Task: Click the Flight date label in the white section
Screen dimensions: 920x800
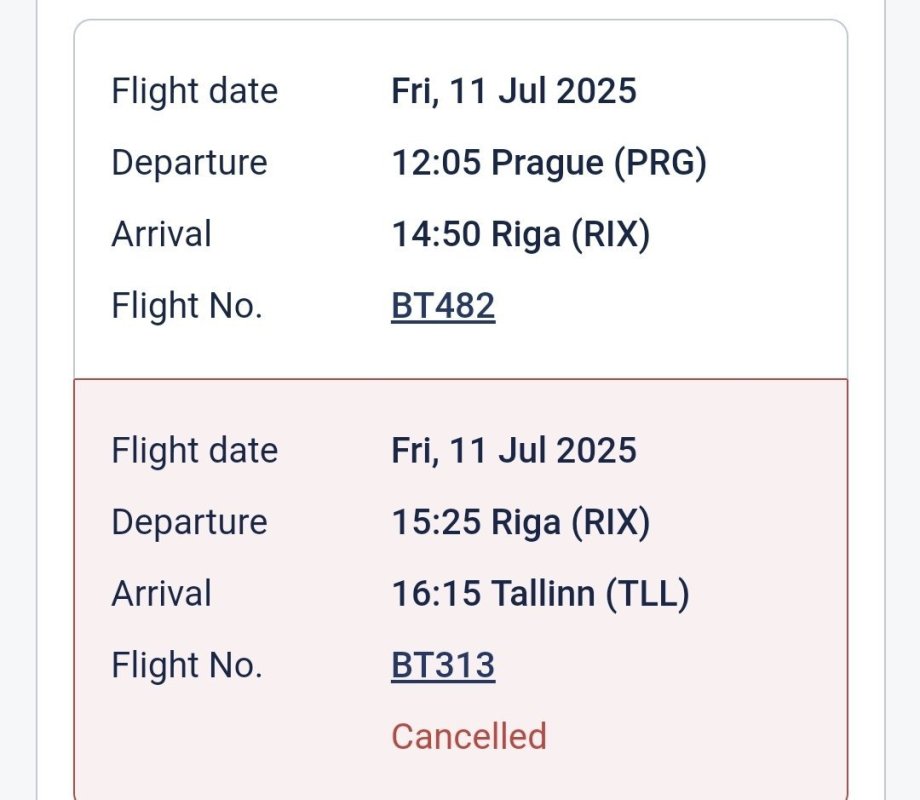Action: [194, 91]
